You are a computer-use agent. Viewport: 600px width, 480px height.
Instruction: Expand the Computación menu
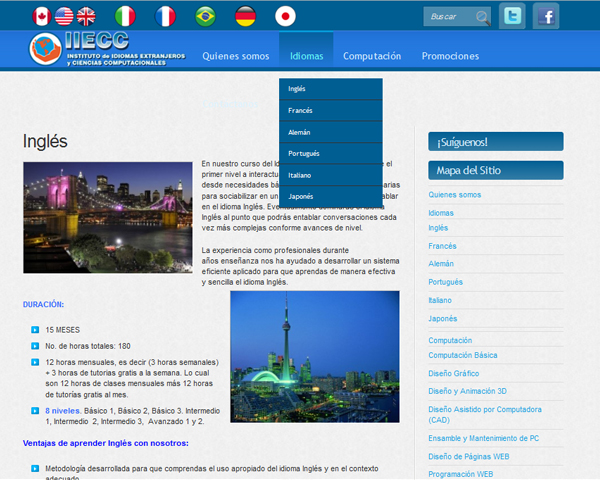click(372, 56)
